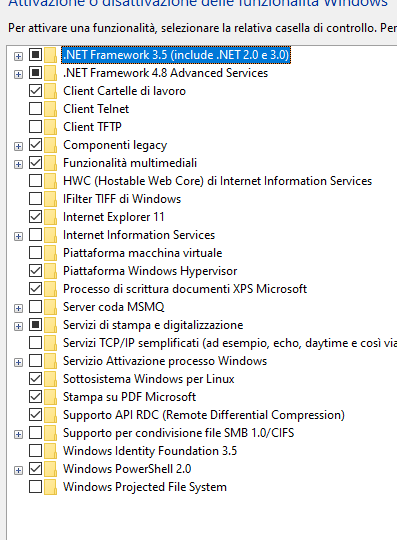
Task: Toggle Servizi di stampa e digitalizzazione checkbox
Action: pyautogui.click(x=35, y=325)
